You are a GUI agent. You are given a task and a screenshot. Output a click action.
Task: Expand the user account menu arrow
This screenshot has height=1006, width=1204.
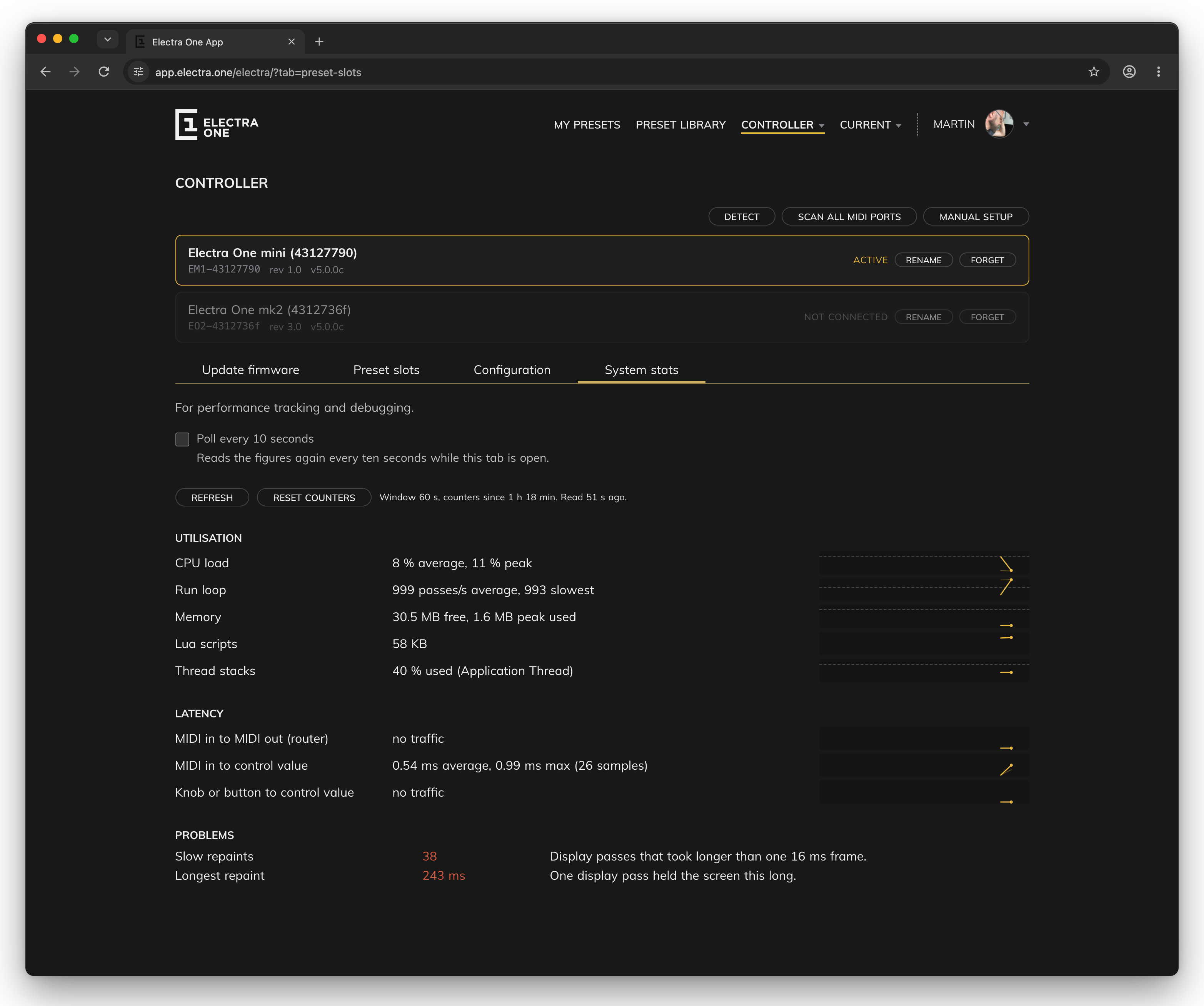tap(1026, 124)
